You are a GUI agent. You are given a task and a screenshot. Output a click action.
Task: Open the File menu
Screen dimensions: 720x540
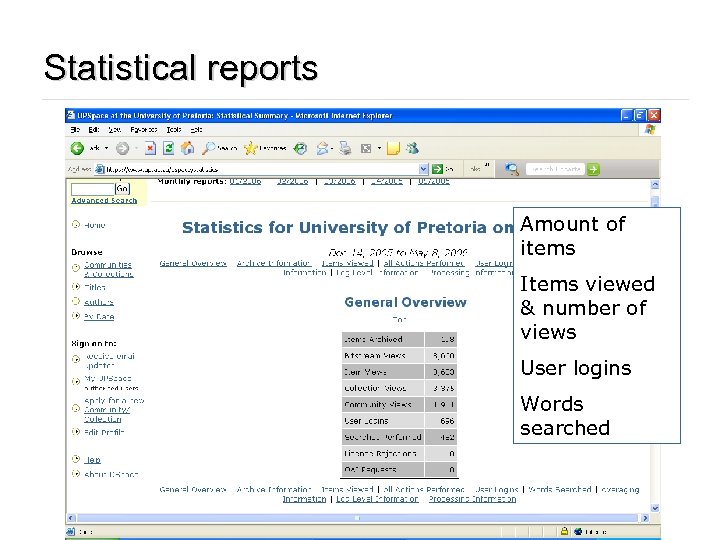point(75,130)
